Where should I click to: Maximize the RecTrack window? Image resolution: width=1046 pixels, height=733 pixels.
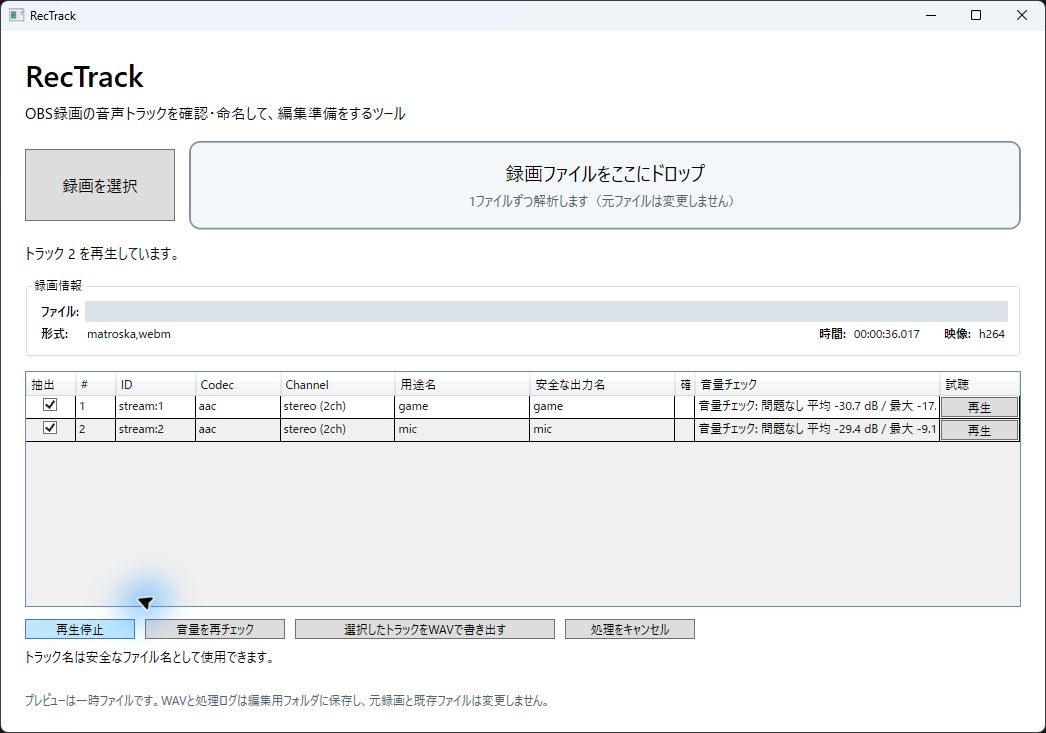coord(976,15)
